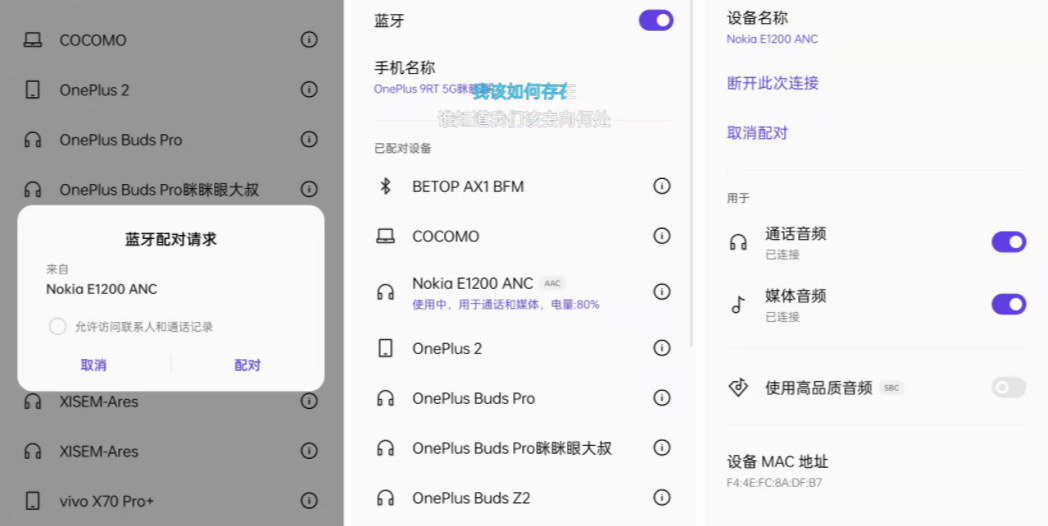1048x526 pixels.
Task: Toggle the 使用高品质音频 switch
Action: (x=1009, y=387)
